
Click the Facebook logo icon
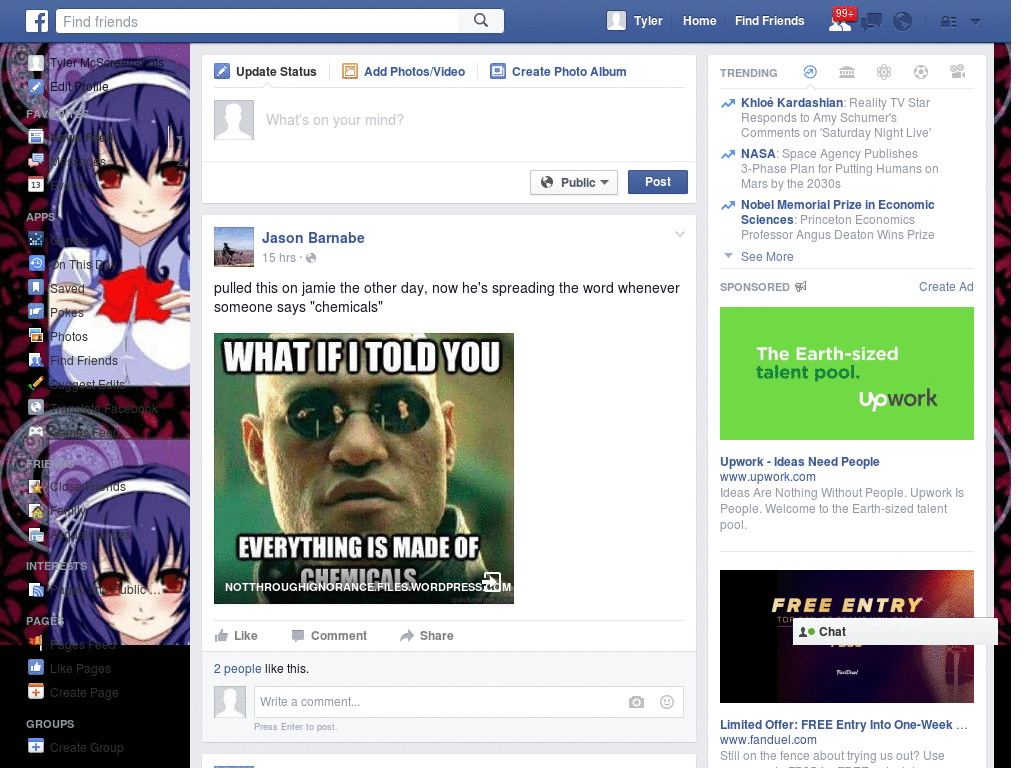click(x=37, y=21)
